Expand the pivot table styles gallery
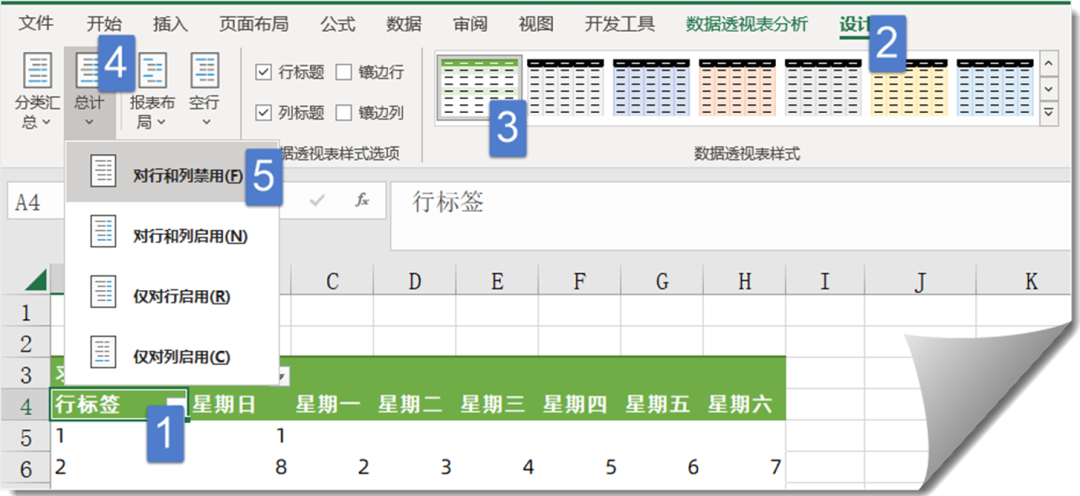1080x496 pixels. pos(1049,115)
